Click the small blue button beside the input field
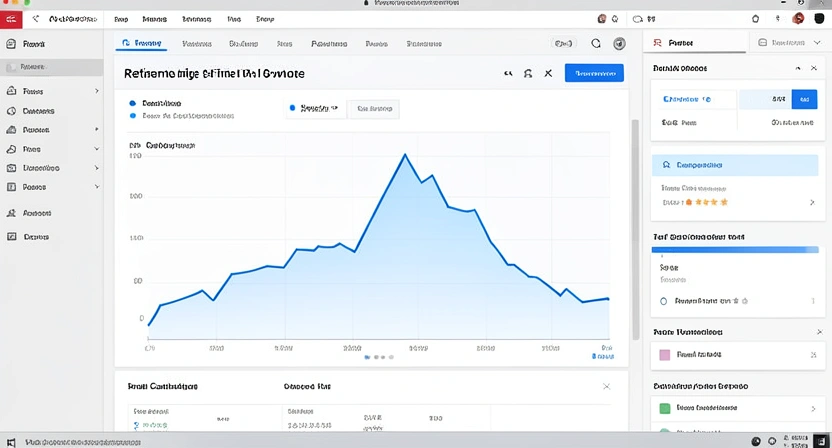 (802, 99)
